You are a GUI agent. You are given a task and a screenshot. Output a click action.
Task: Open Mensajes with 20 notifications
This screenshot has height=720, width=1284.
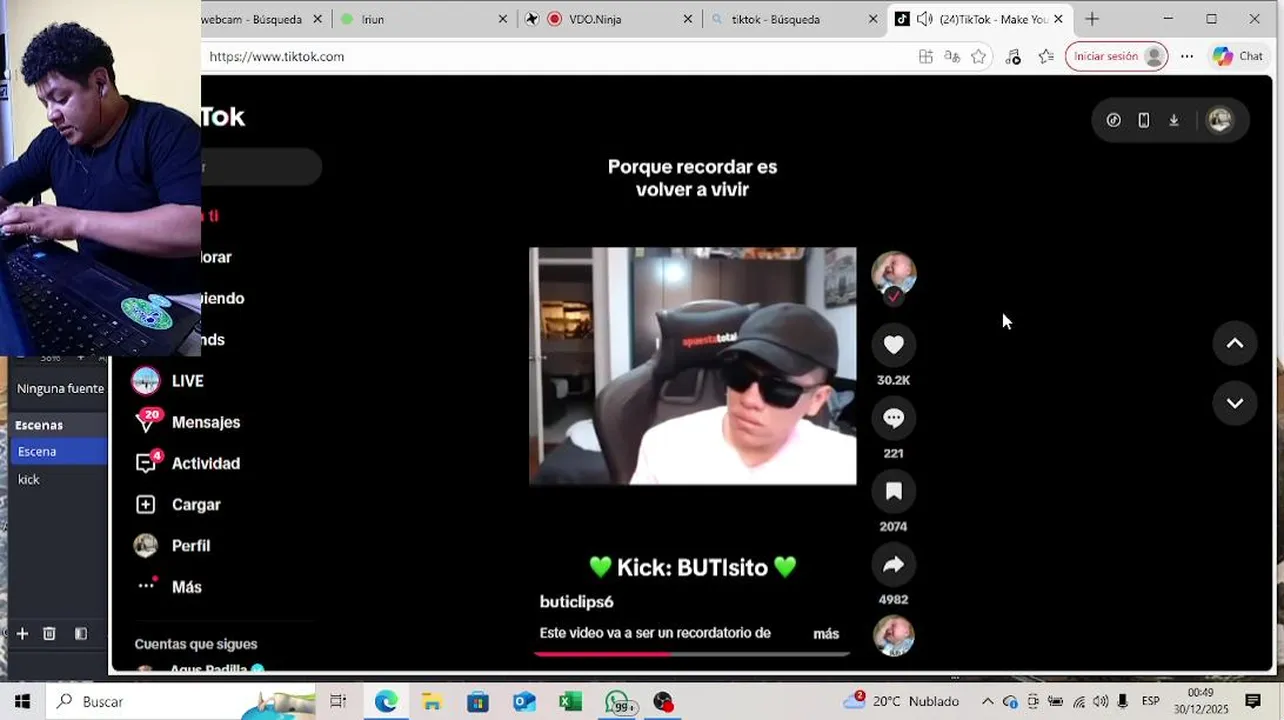(187, 422)
